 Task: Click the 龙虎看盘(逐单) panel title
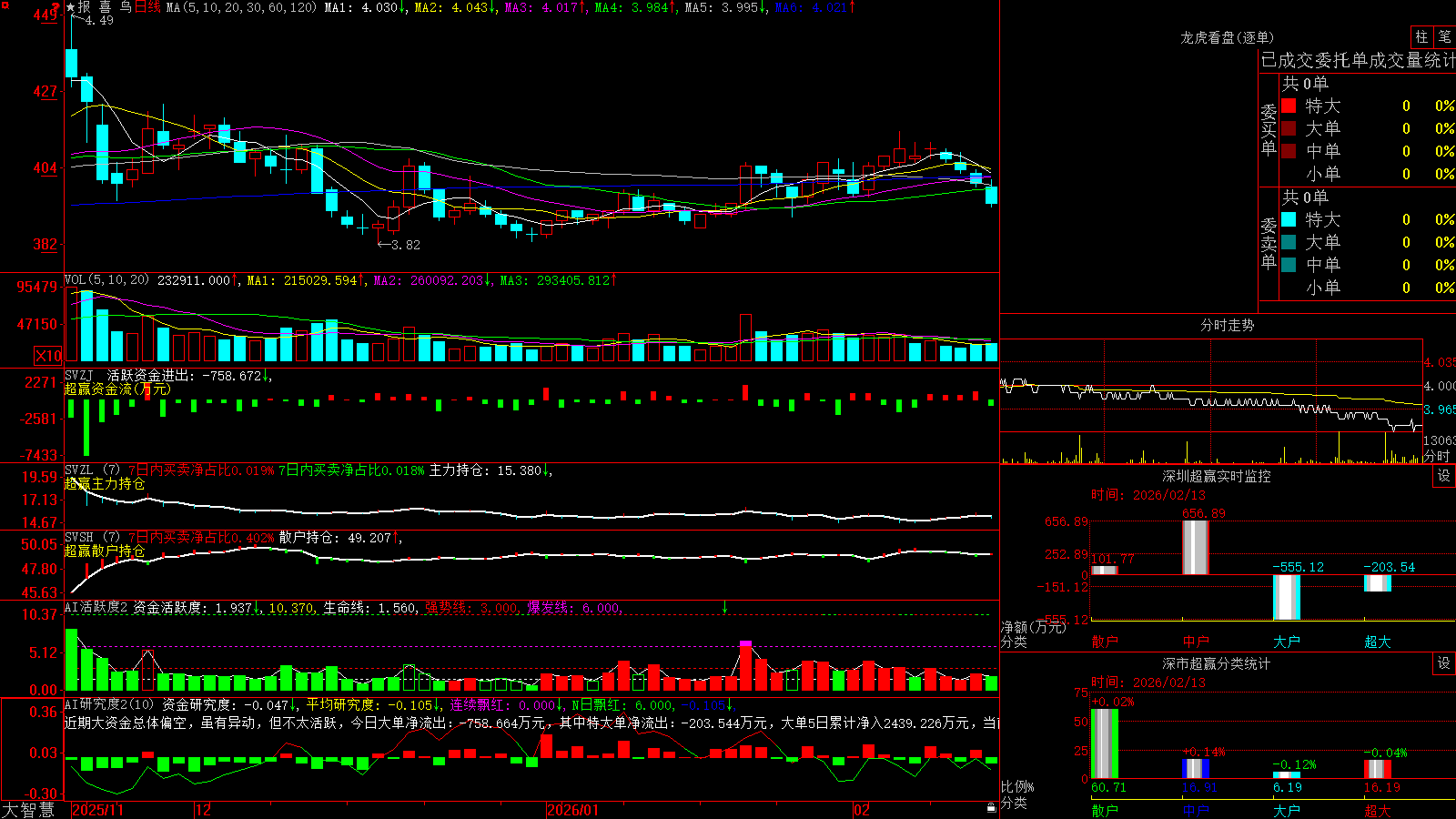(x=1227, y=37)
